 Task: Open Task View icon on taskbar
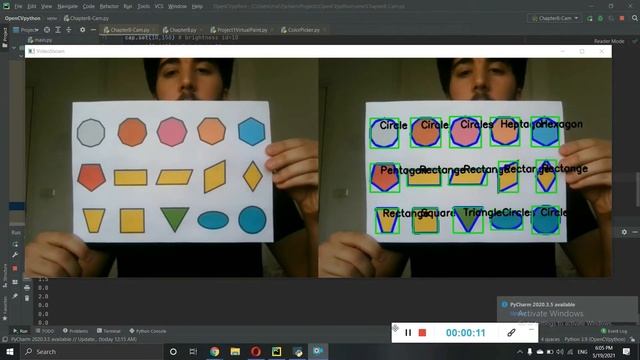pyautogui.click(x=193, y=351)
